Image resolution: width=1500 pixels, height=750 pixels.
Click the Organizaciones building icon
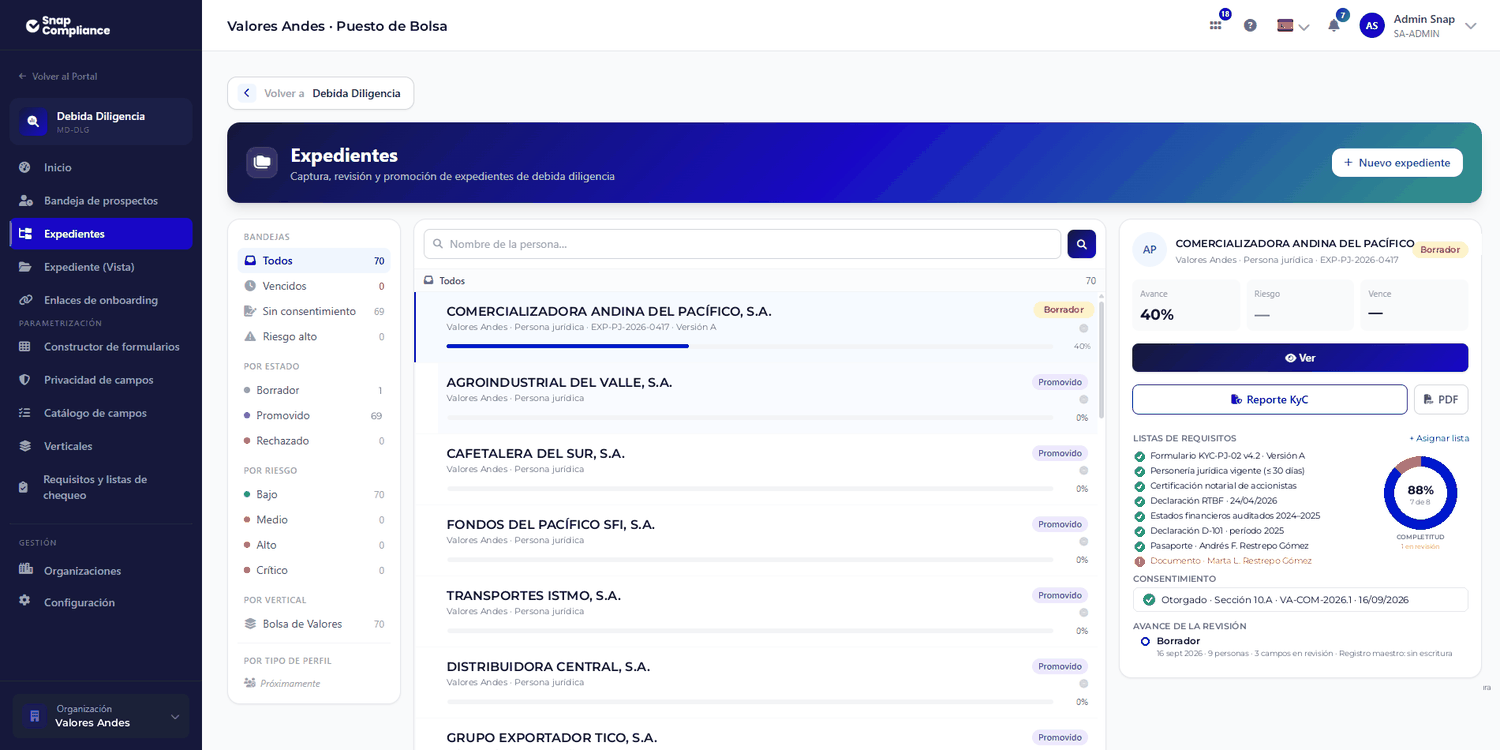(x=25, y=570)
